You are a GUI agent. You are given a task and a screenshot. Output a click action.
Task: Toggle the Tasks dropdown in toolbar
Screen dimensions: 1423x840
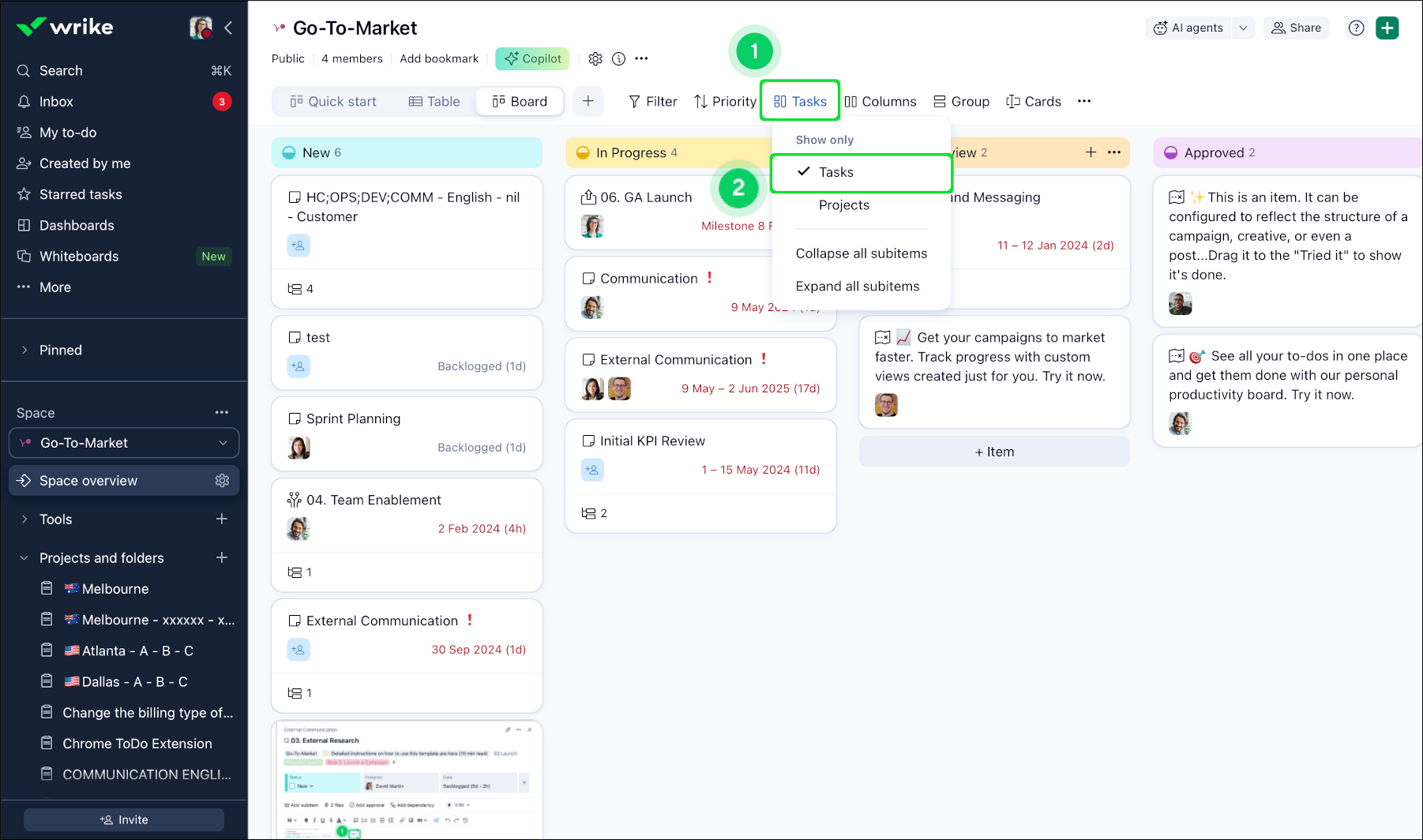(800, 101)
